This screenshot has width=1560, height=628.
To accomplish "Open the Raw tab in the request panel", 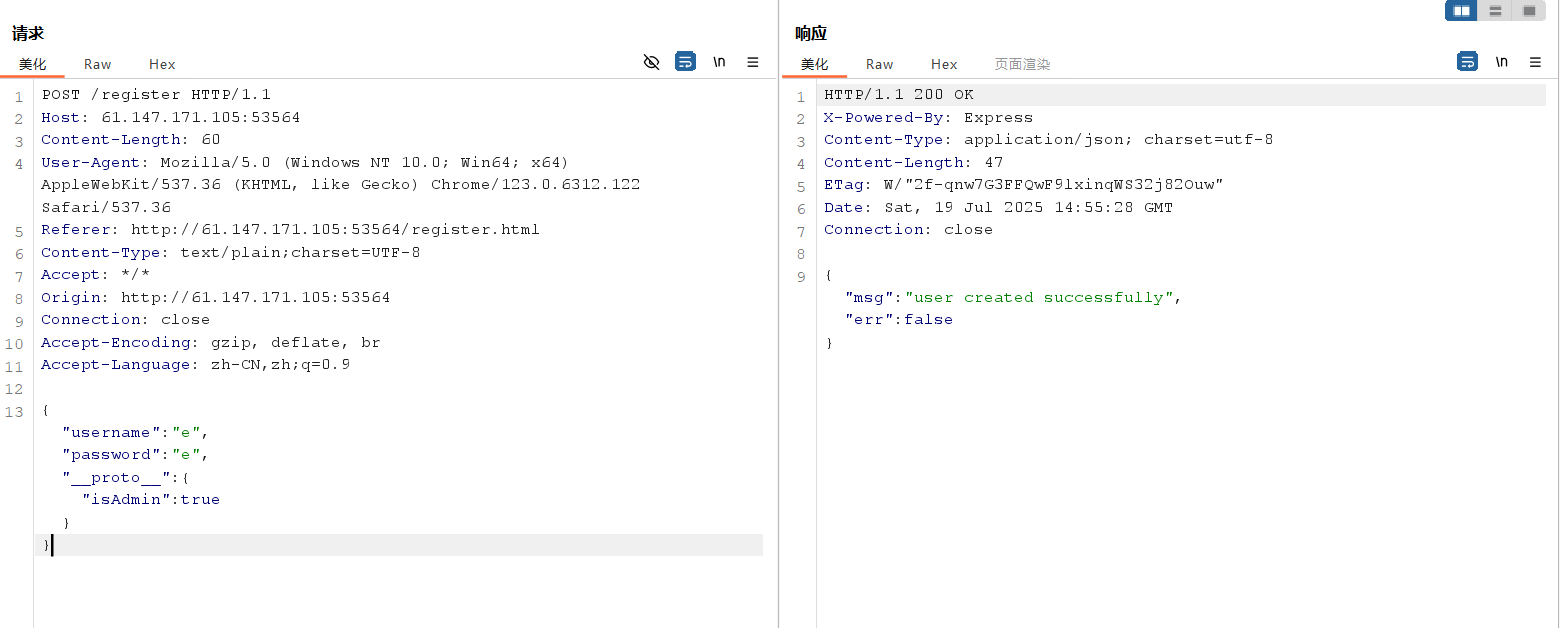I will coord(97,64).
